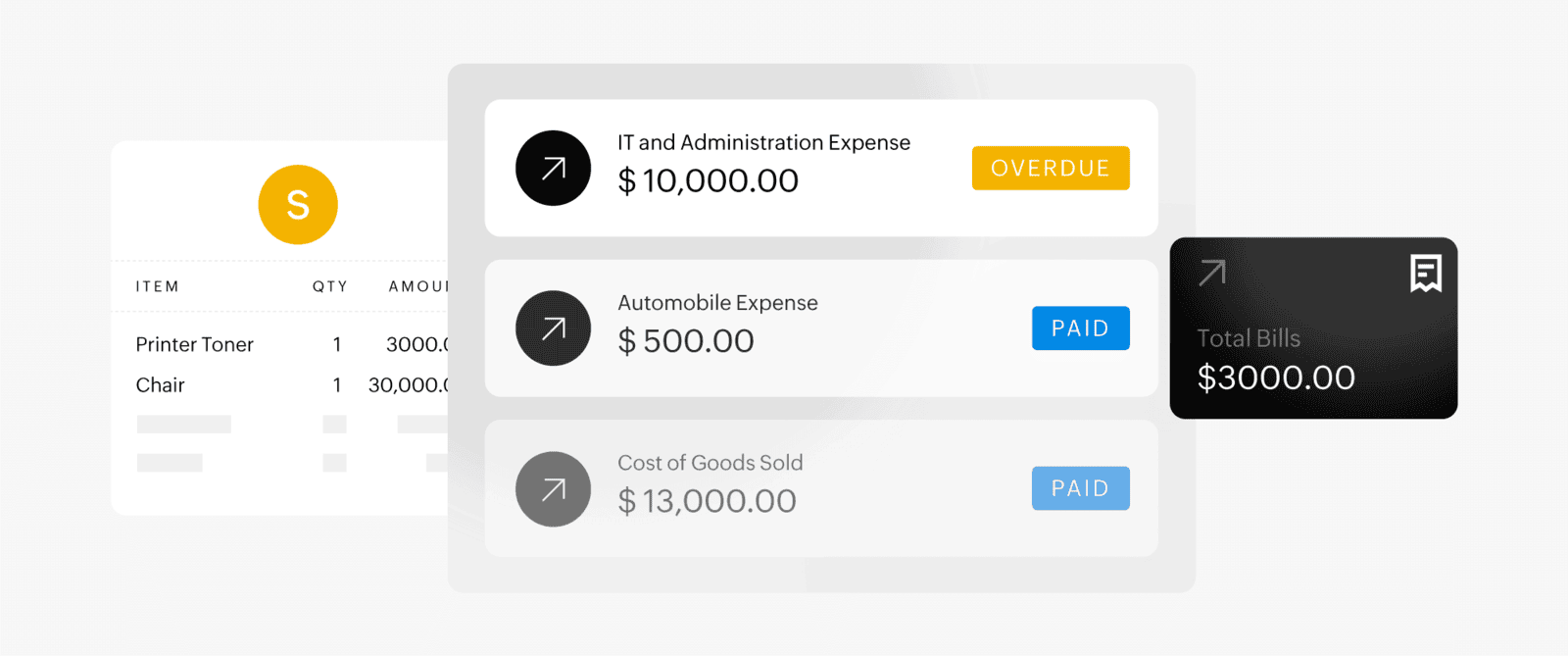The width and height of the screenshot is (1568, 656).
Task: Click the Chair item row
Action: pos(161,385)
